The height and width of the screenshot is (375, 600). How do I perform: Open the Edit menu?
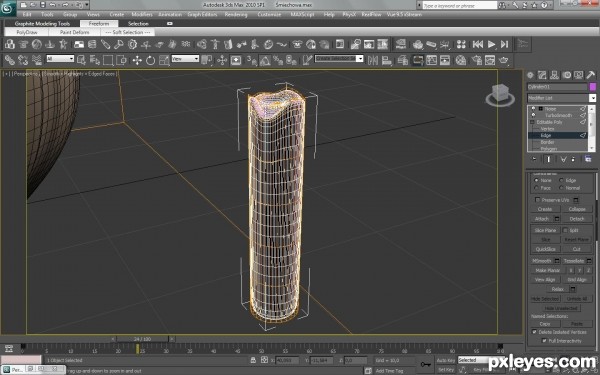(27, 15)
